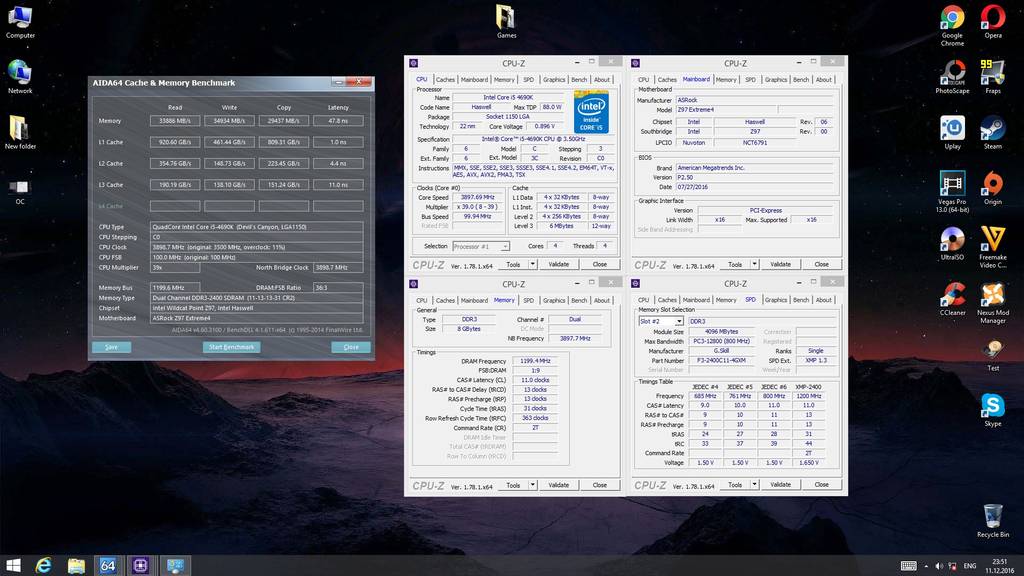Expand Tools dropdown arrow in CPU-Z Mainboard-tab window

pos(755,264)
